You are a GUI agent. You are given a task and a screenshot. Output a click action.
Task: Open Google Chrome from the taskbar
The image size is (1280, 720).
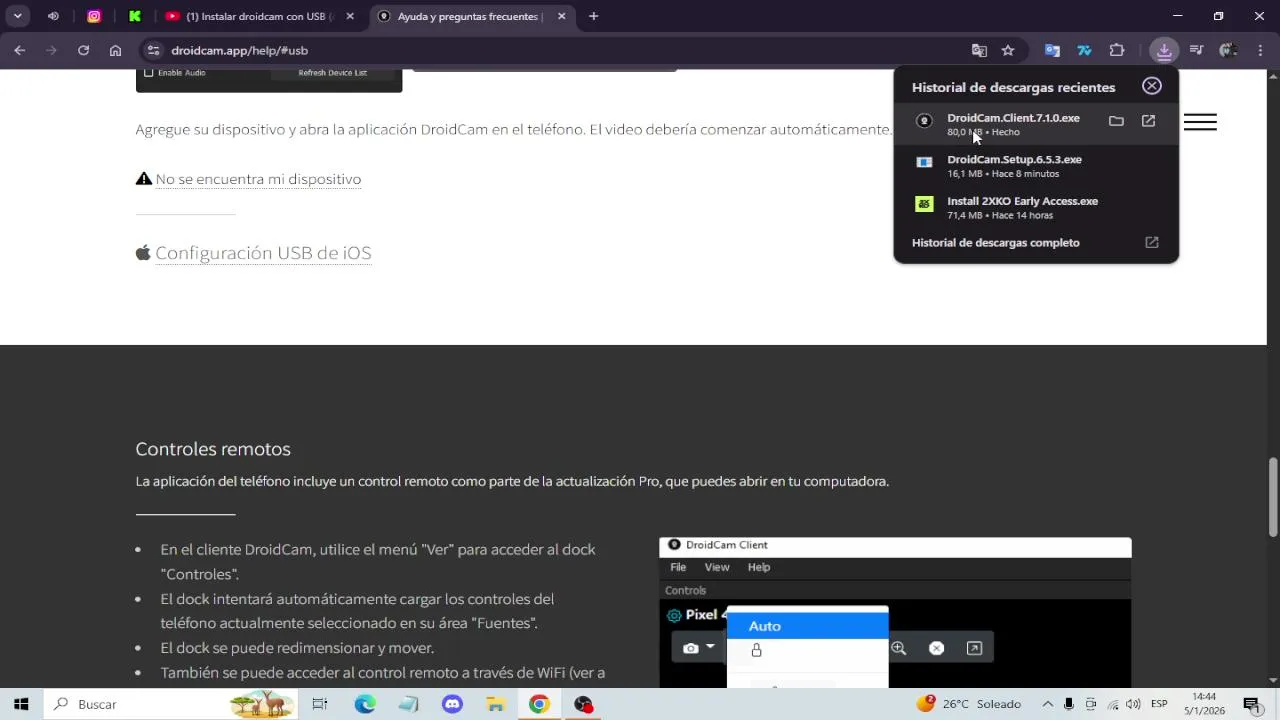point(539,704)
